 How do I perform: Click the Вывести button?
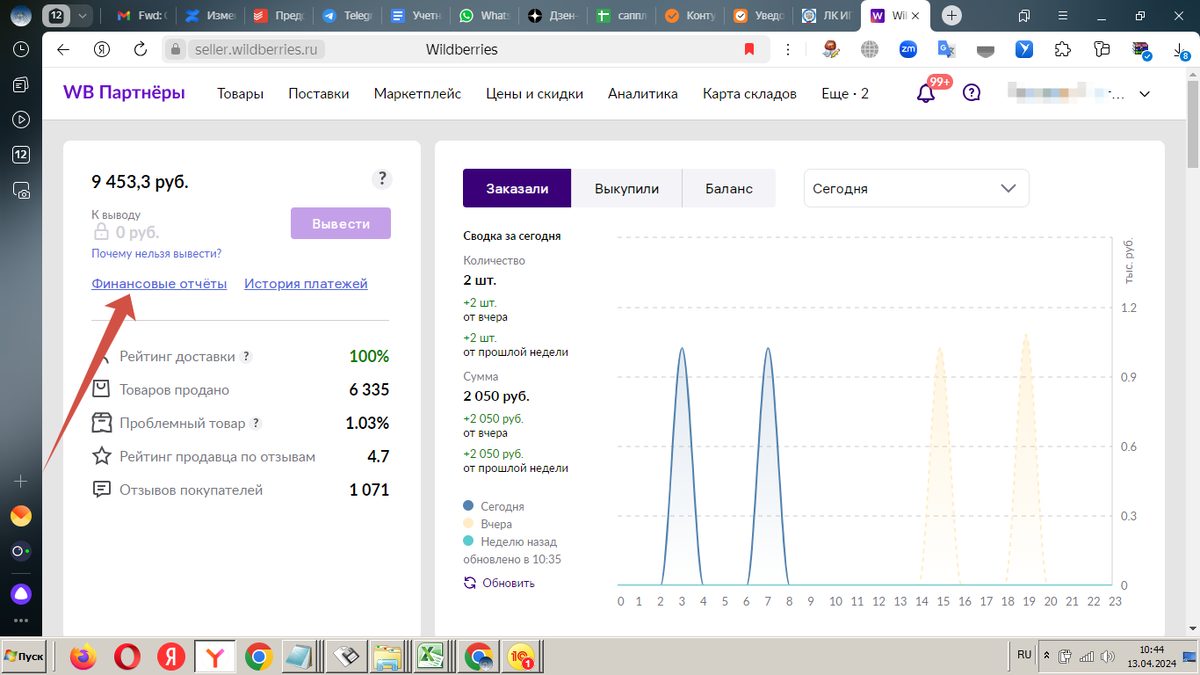341,224
